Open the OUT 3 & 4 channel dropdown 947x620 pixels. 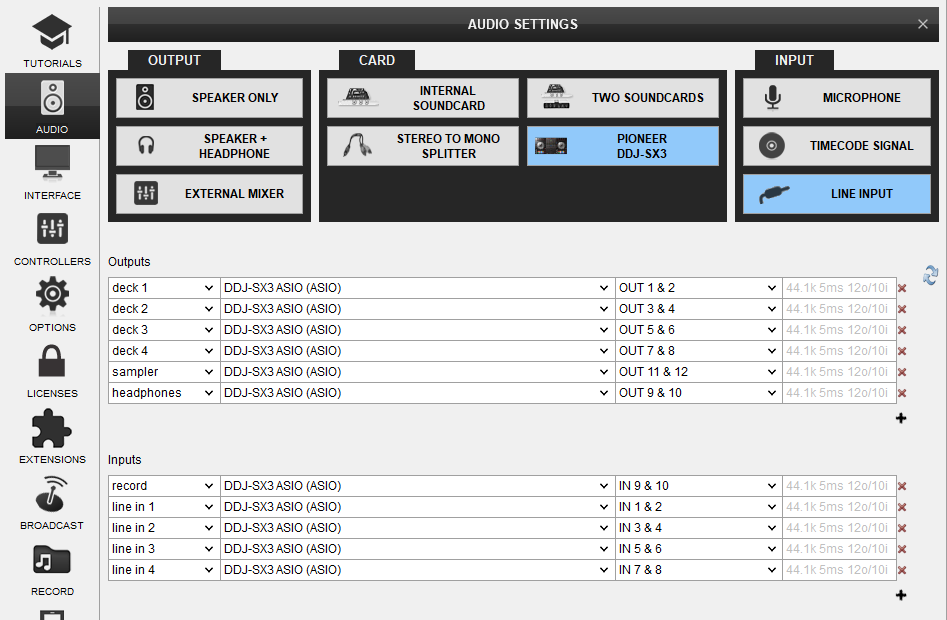click(x=698, y=309)
